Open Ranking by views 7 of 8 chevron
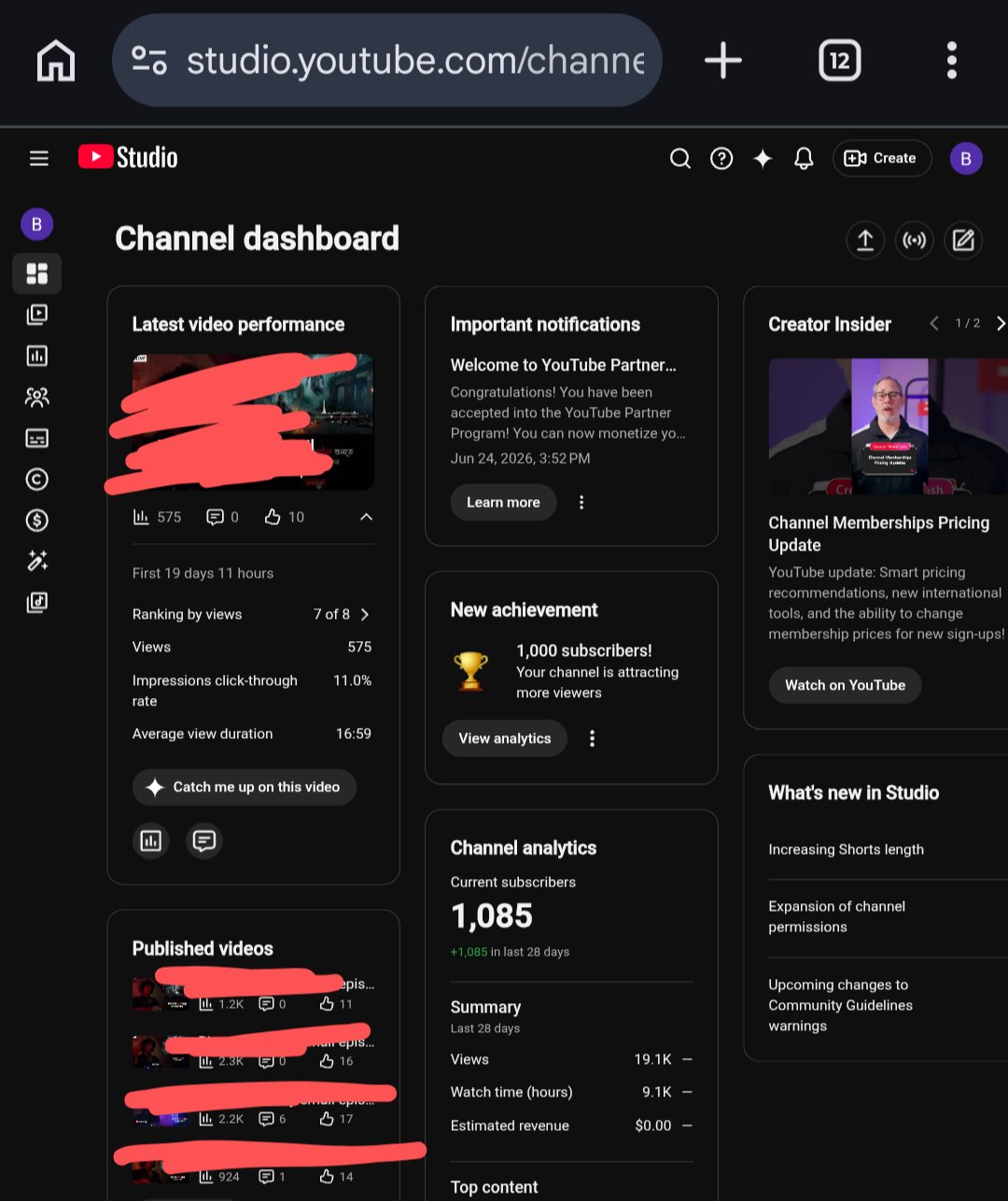 point(365,614)
